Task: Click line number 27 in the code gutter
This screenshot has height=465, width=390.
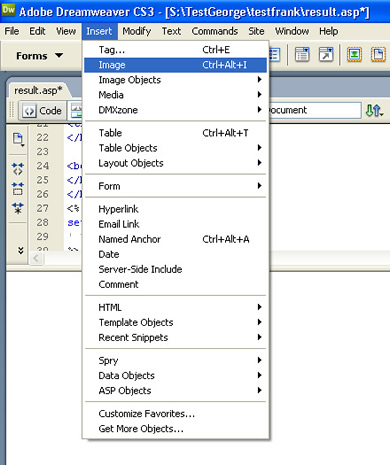Action: (x=43, y=208)
